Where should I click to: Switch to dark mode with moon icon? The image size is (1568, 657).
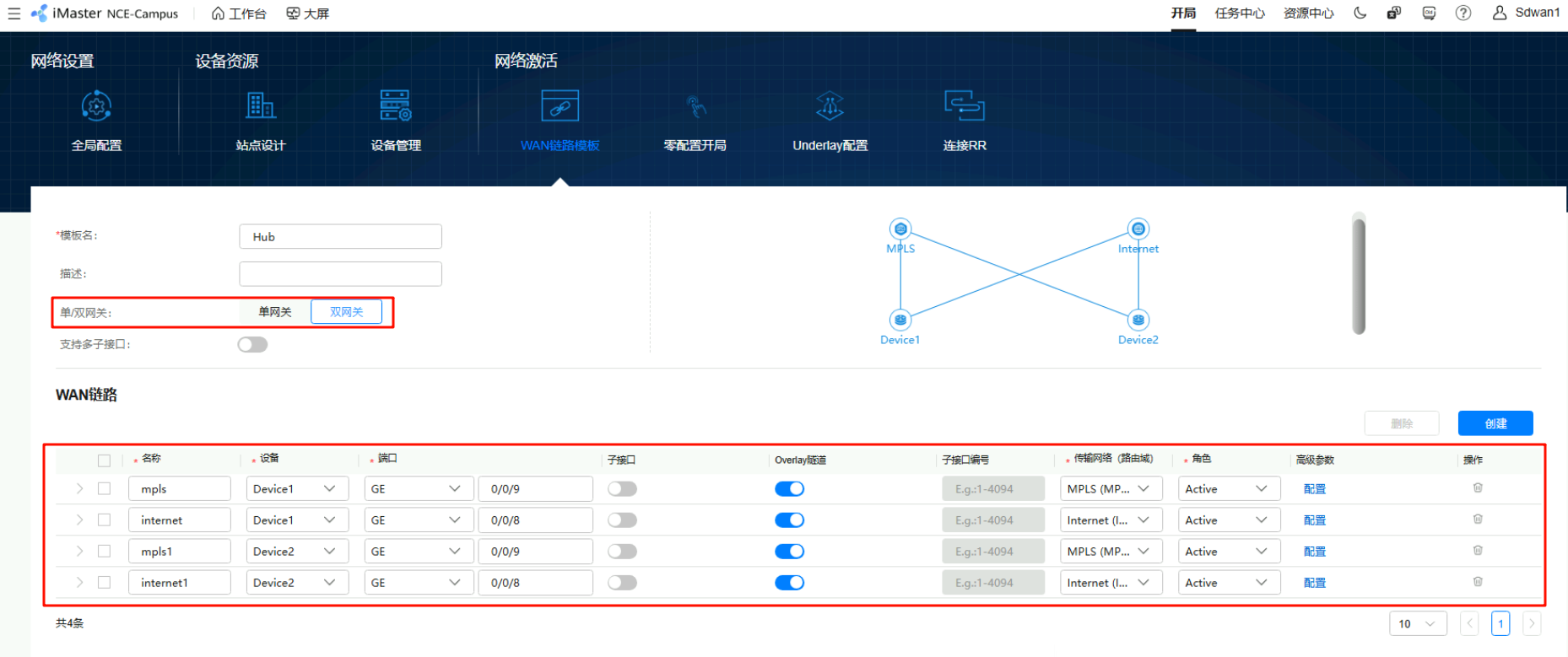point(1360,13)
